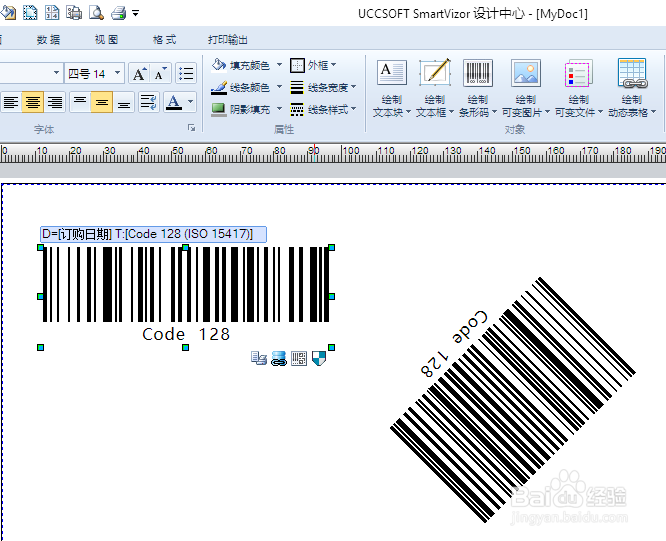Open the 数据 ribbon tab
This screenshot has height=541, width=666.
48,40
